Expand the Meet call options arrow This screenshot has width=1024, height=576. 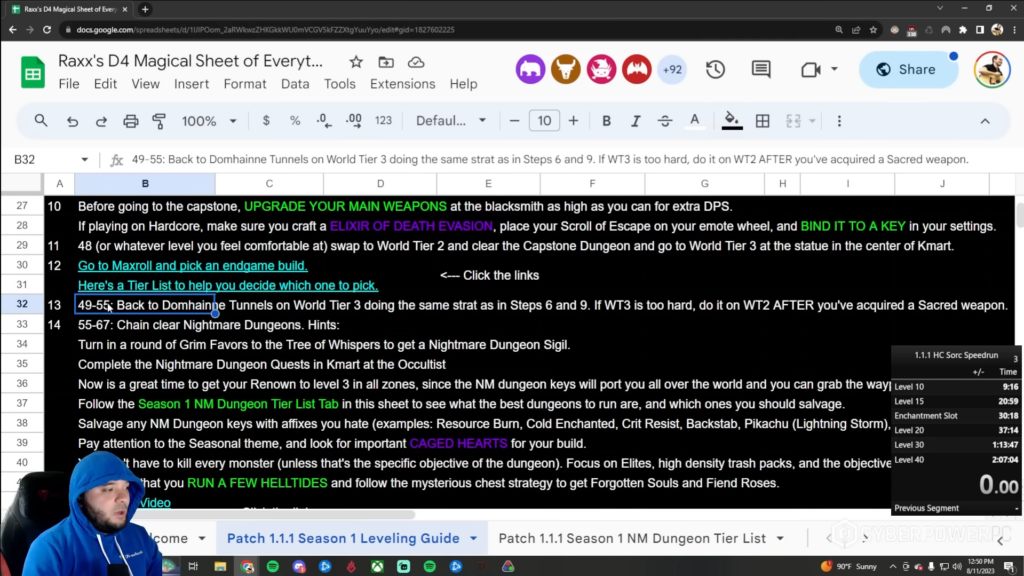point(834,69)
